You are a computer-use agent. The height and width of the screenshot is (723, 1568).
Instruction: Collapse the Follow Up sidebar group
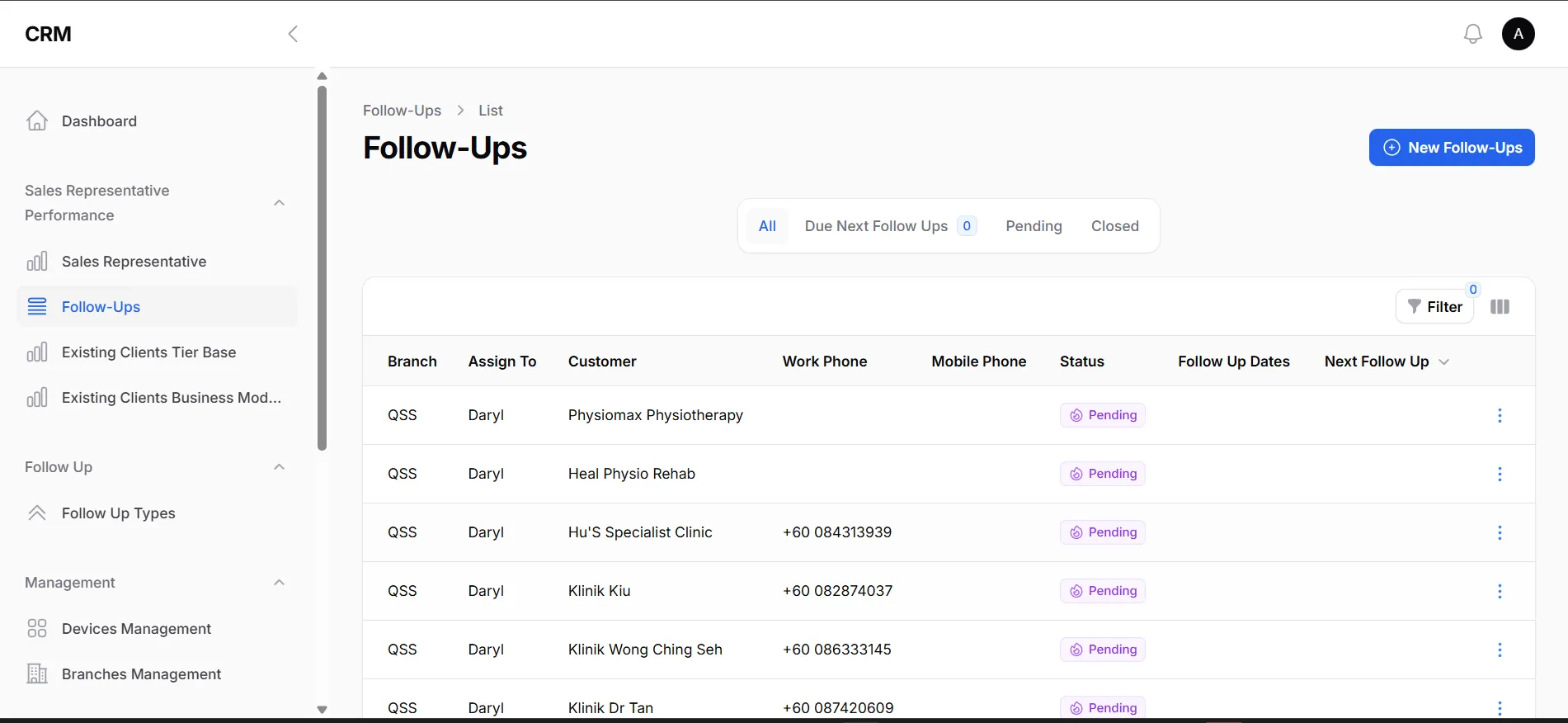tap(280, 467)
